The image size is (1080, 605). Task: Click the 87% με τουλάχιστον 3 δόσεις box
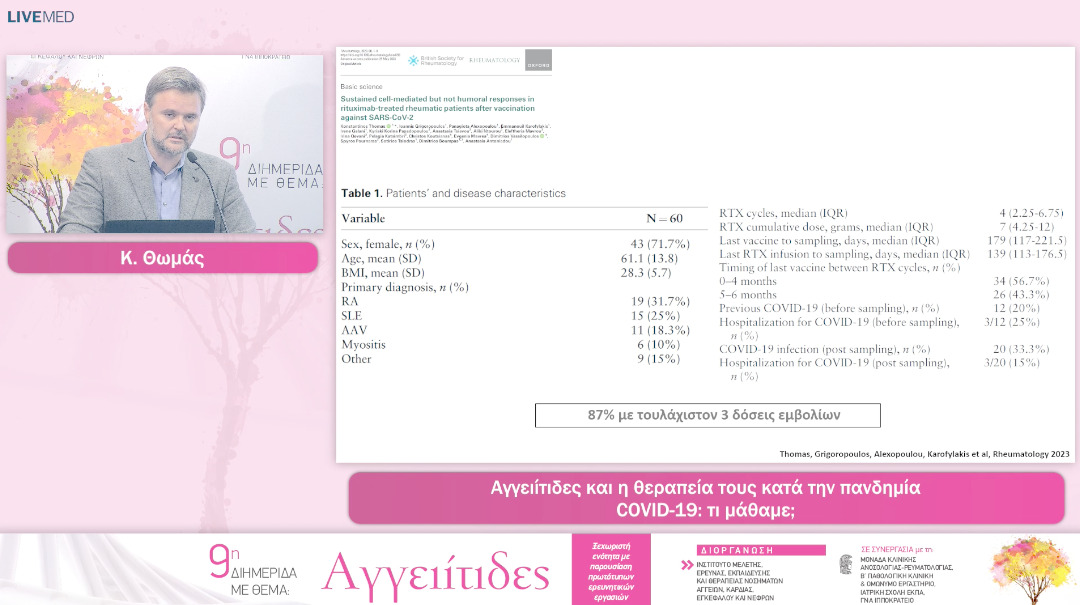coord(708,415)
